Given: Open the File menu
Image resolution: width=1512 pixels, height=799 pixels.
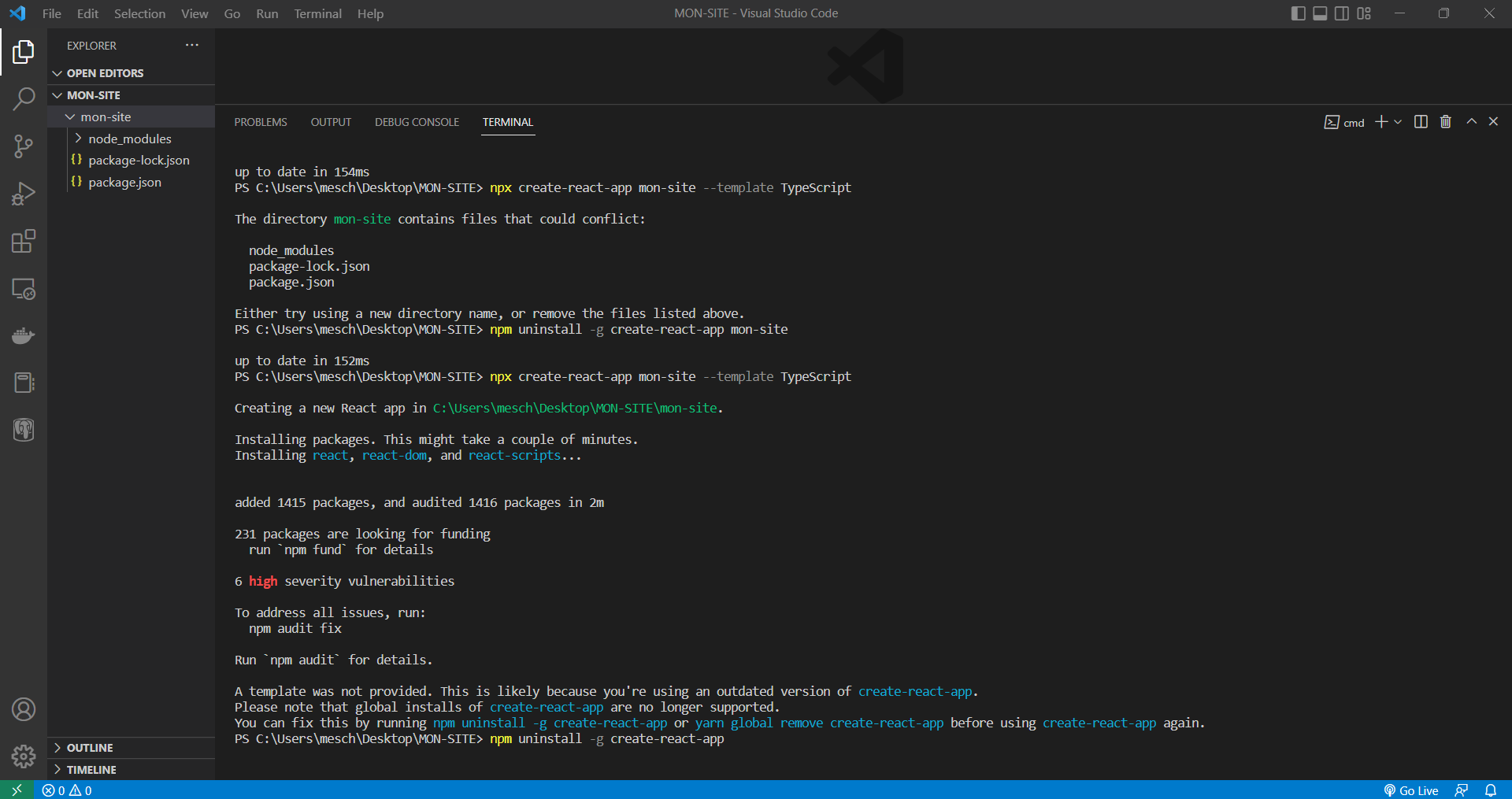Looking at the screenshot, I should pyautogui.click(x=52, y=13).
